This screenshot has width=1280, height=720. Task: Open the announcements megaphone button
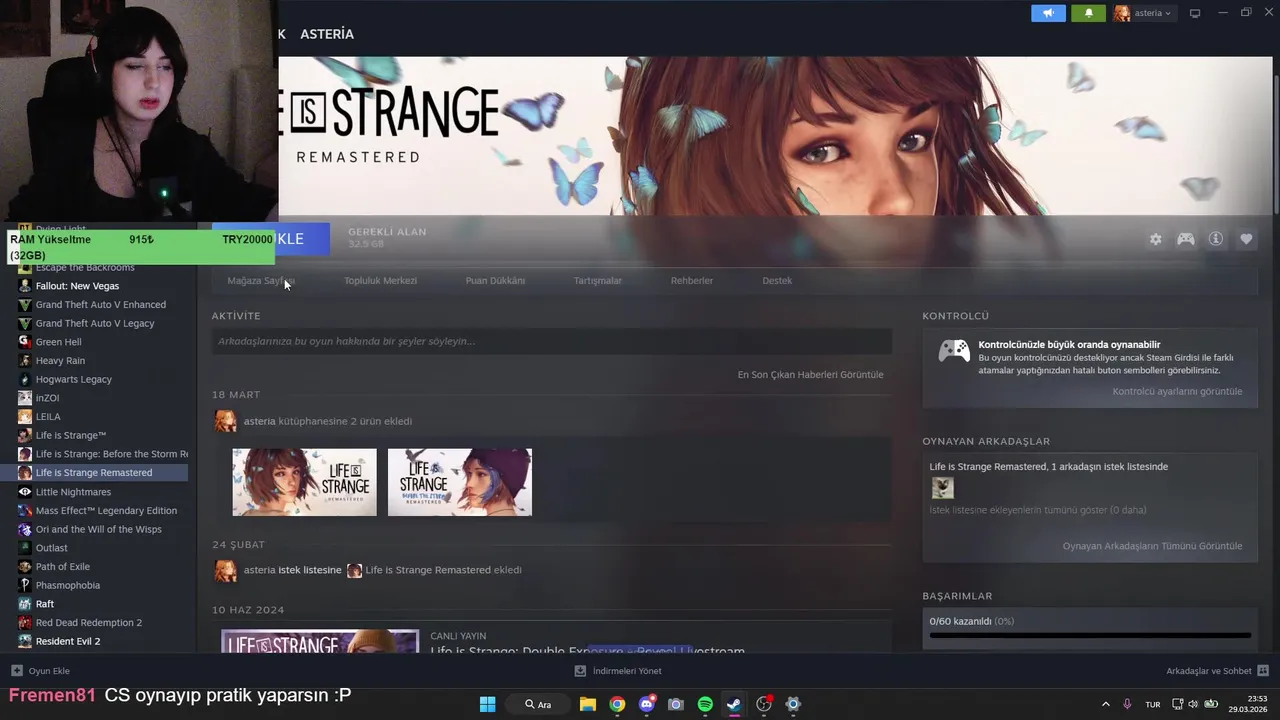1048,13
